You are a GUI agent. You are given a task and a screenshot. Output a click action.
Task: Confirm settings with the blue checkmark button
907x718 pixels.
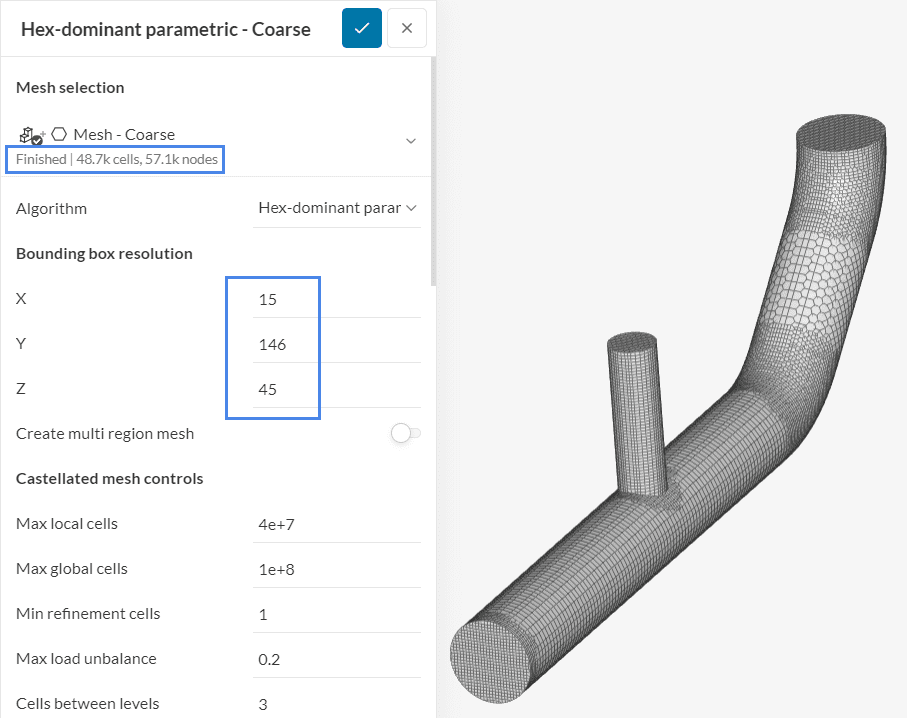(x=361, y=28)
